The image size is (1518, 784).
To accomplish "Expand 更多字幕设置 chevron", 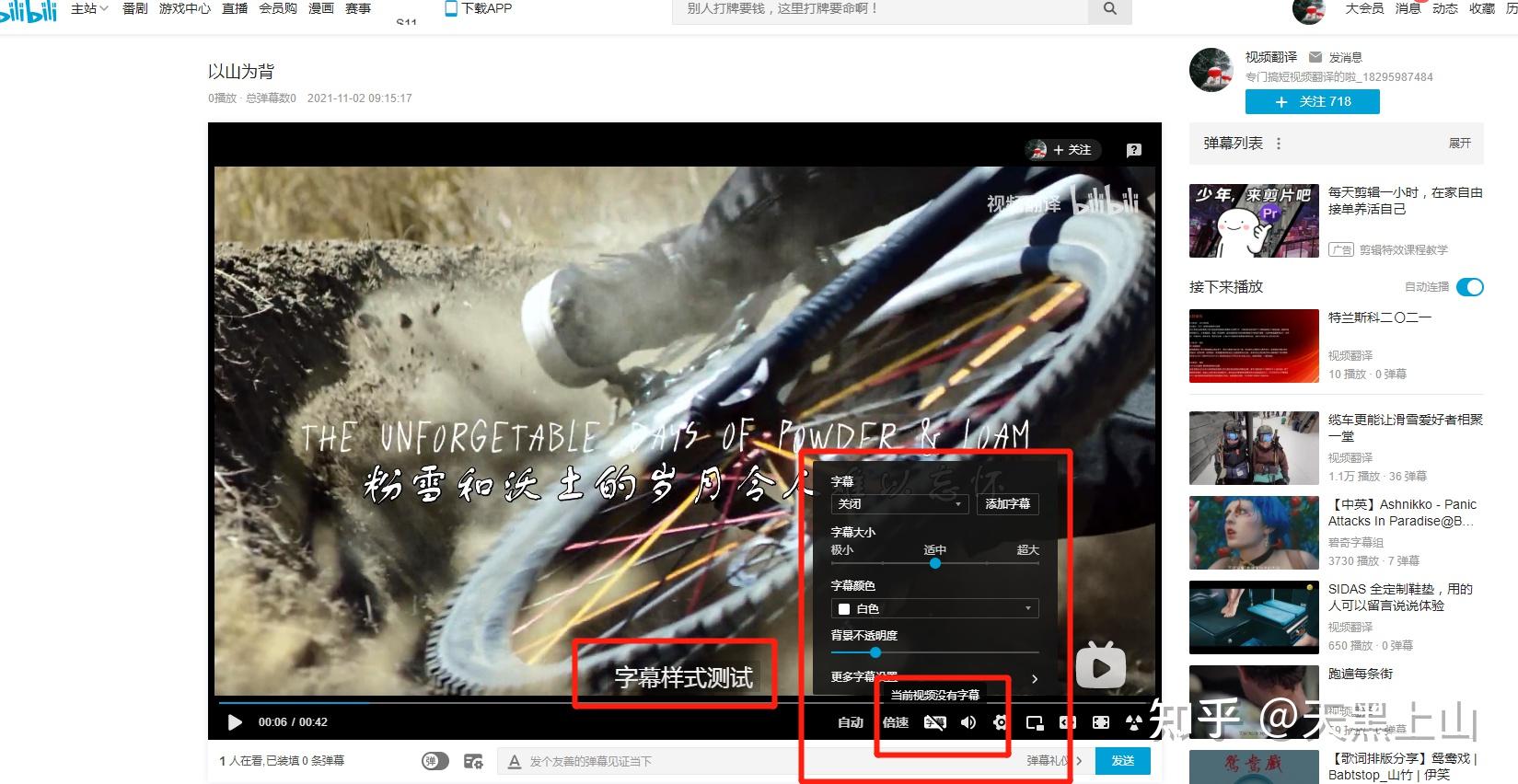I will click(x=1035, y=678).
